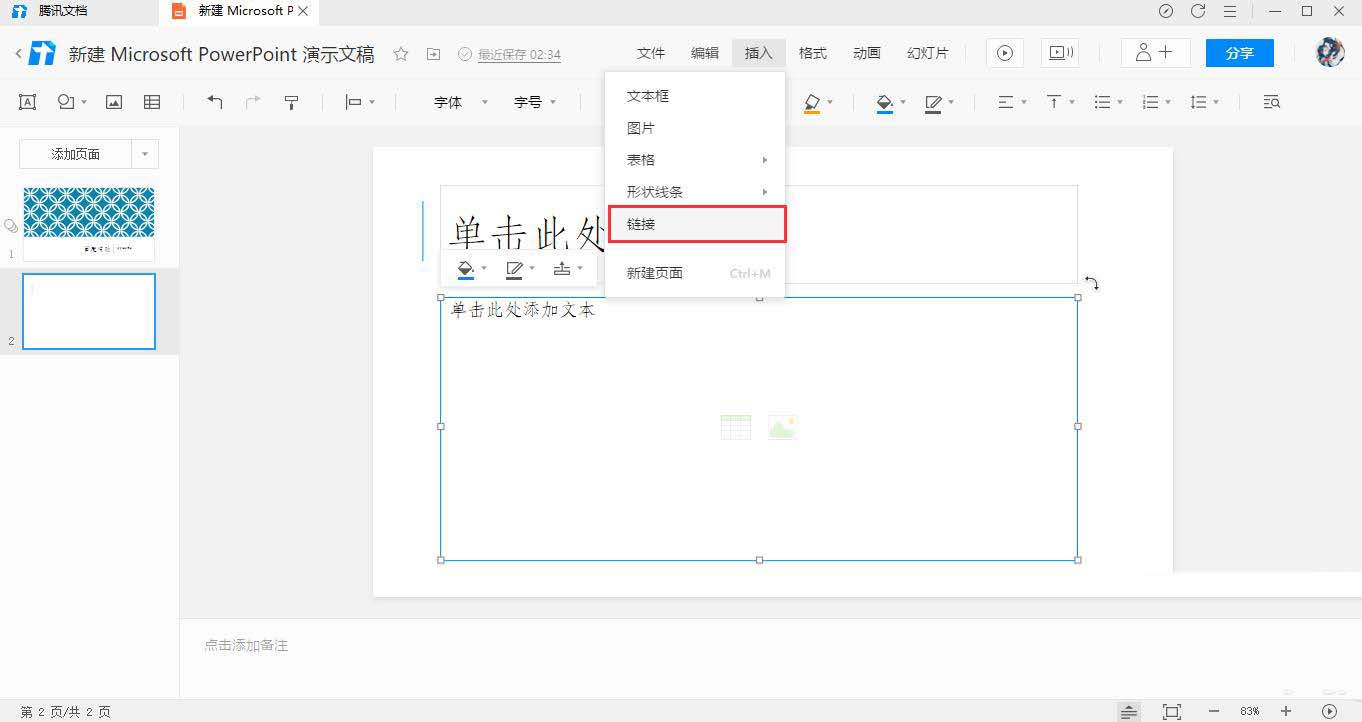The image size is (1362, 722).
Task: Start the slideshow playback icon
Action: (x=1004, y=52)
